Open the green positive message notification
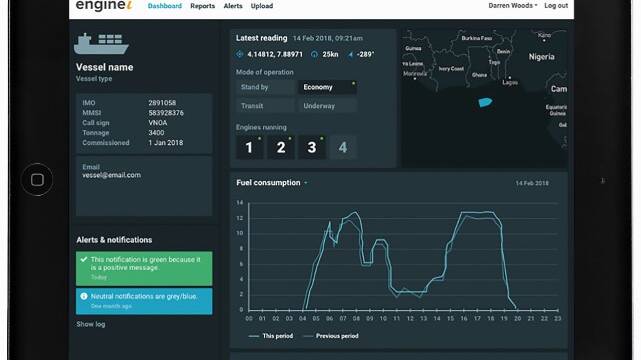The width and height of the screenshot is (641, 360). (x=144, y=268)
